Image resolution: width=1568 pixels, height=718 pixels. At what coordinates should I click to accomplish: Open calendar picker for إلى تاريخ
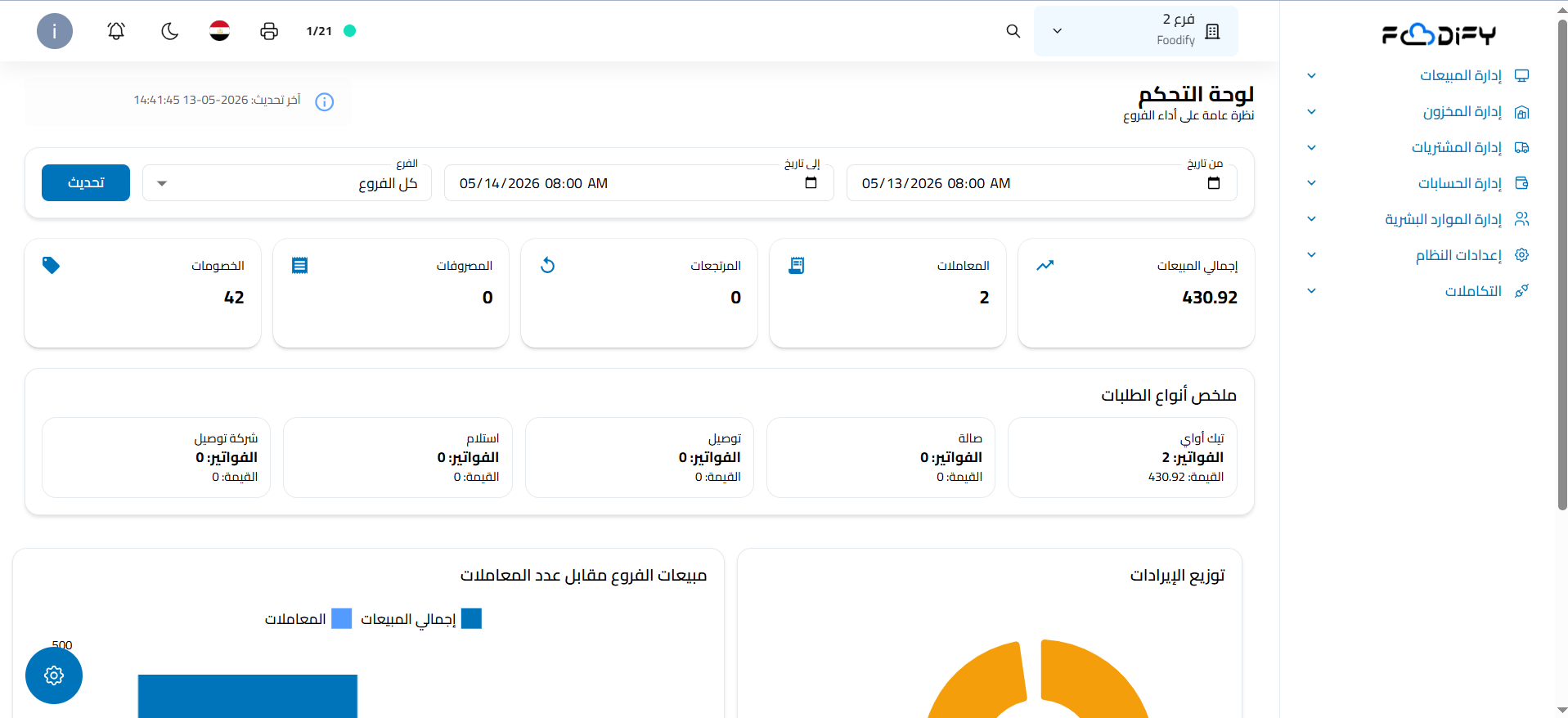coord(811,182)
